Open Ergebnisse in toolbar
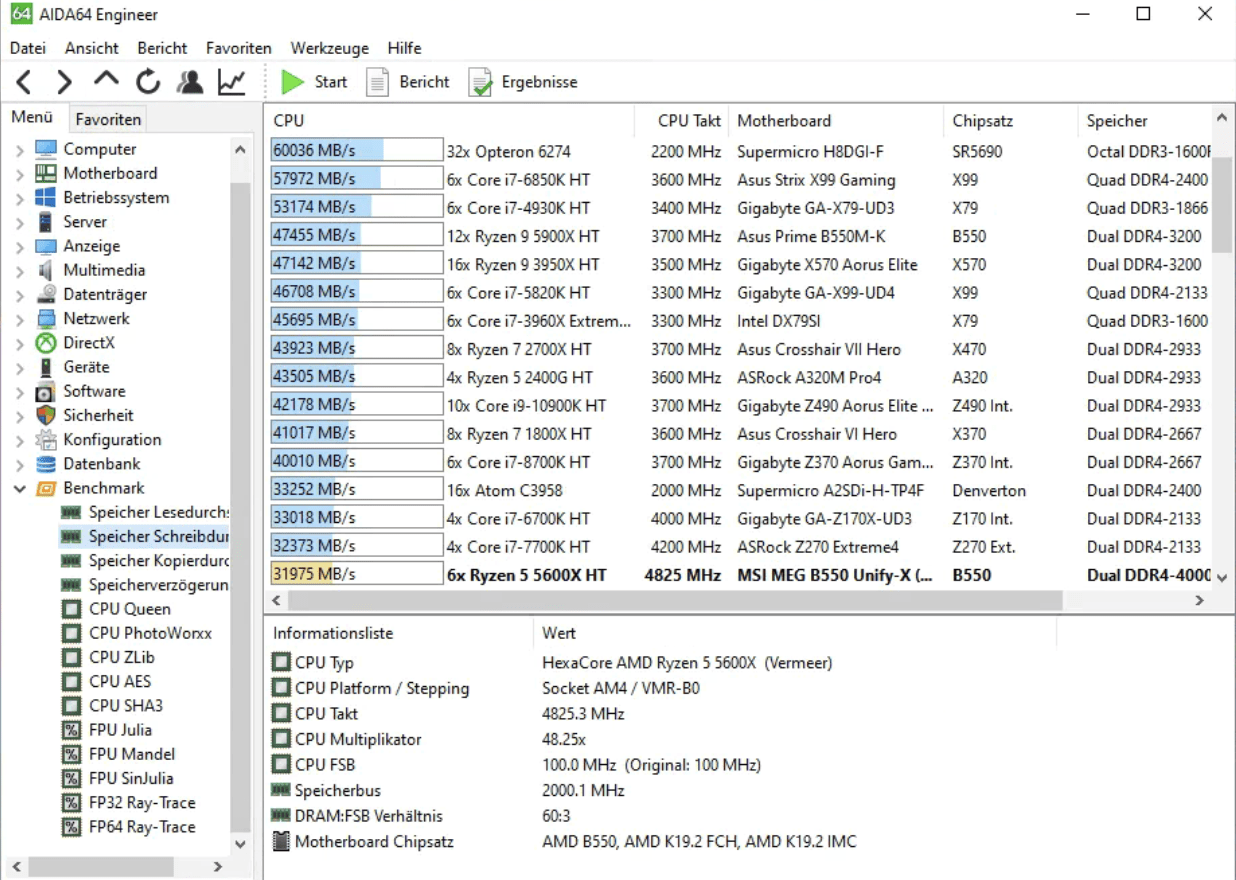 click(524, 82)
